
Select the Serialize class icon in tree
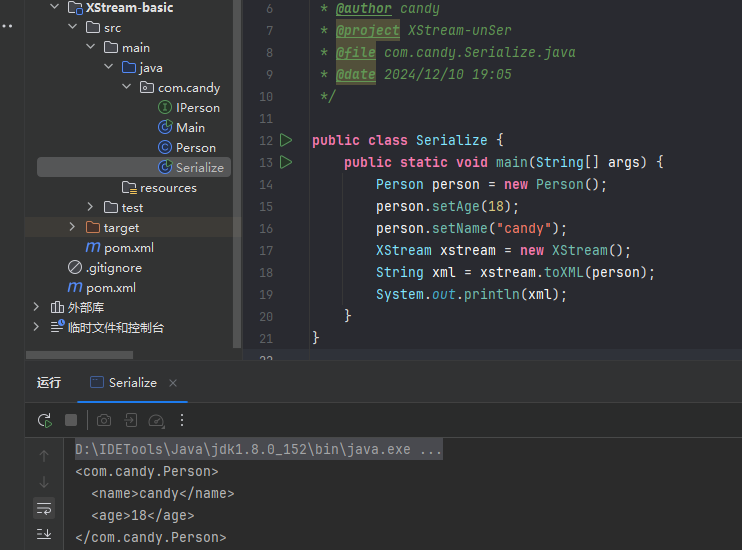point(165,167)
